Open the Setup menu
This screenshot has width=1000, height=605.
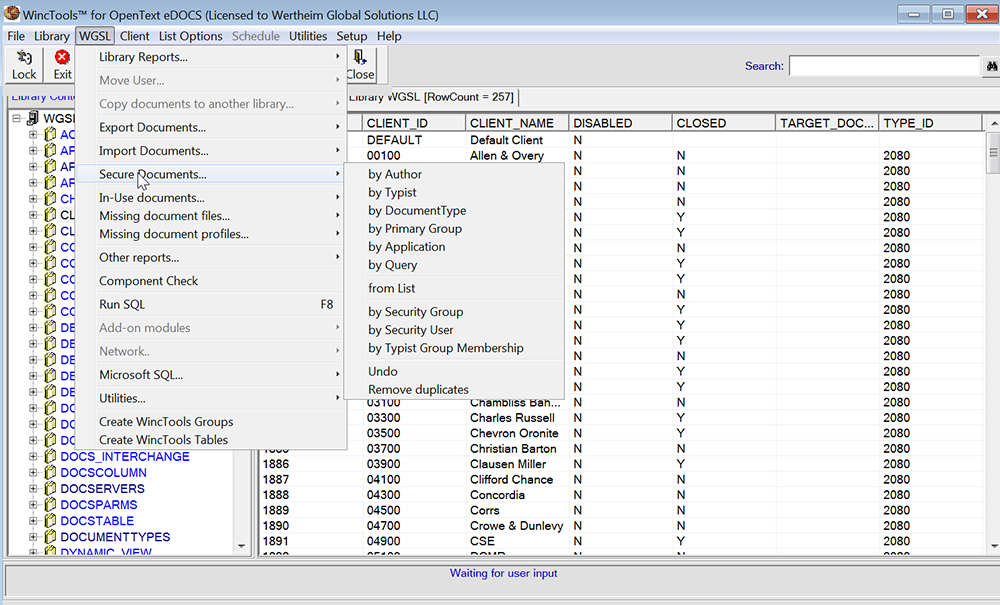pos(351,36)
